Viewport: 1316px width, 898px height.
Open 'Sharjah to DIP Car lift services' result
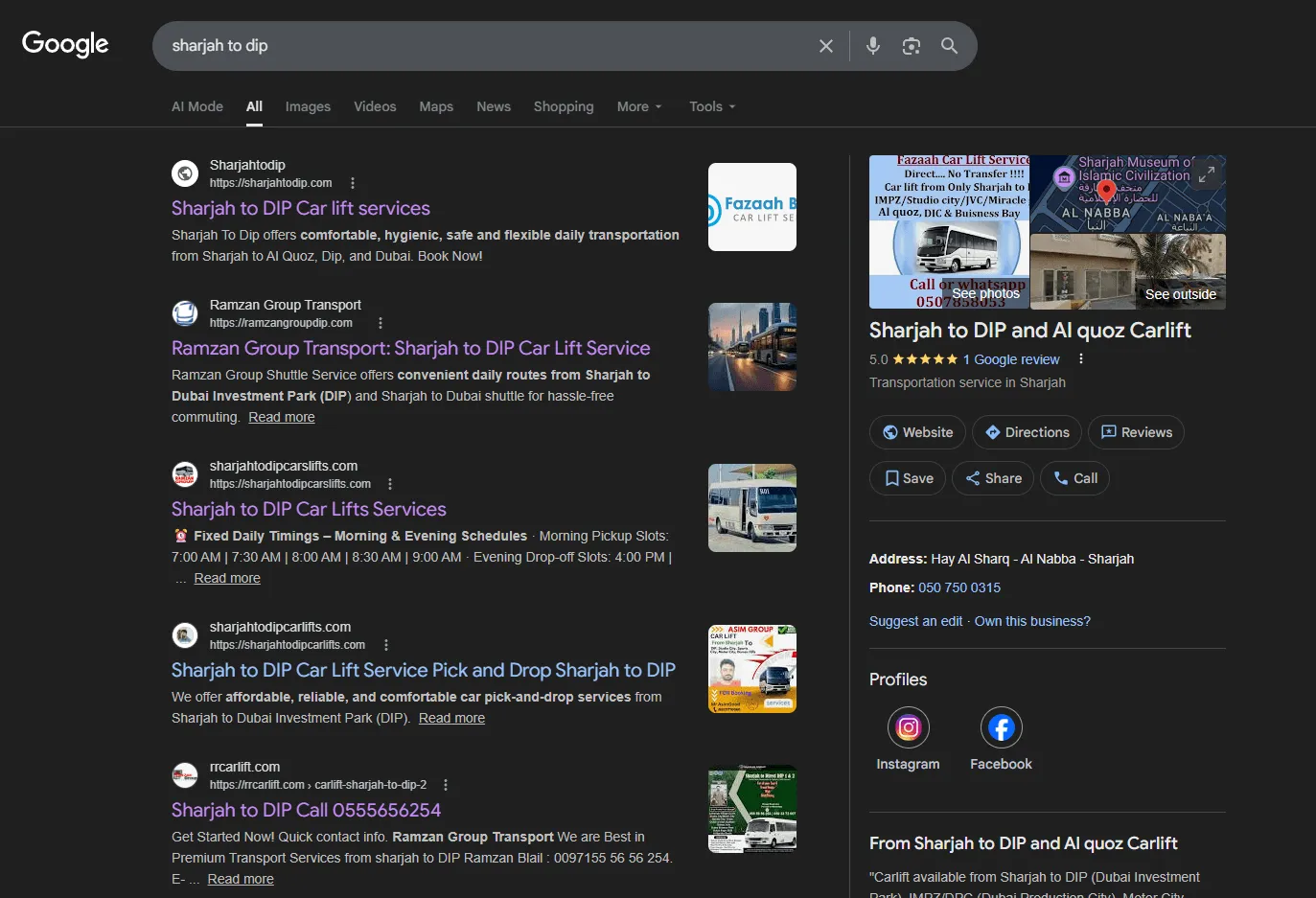pos(301,208)
